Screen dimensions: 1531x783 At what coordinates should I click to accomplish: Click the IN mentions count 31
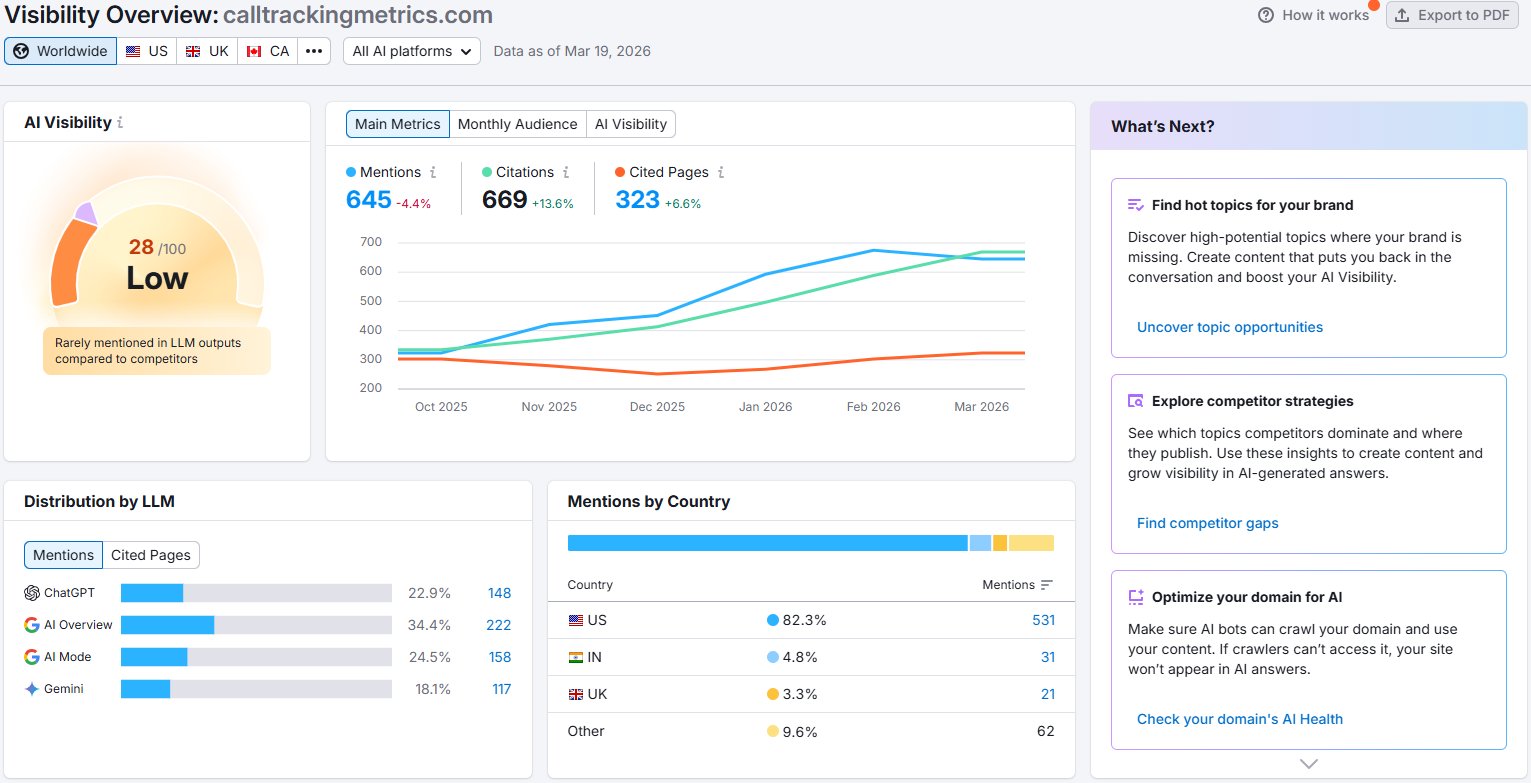pos(1047,657)
